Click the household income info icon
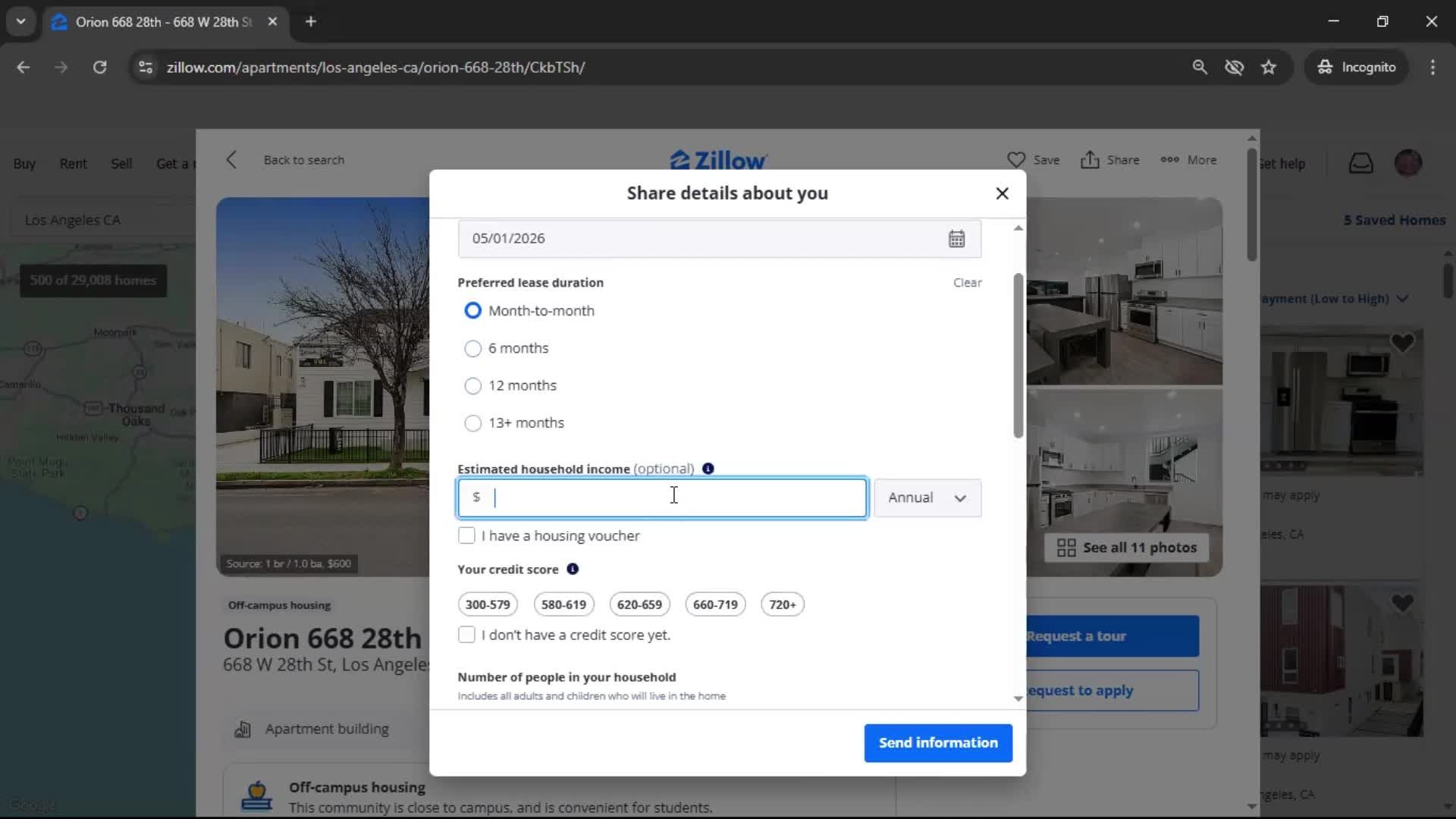Viewport: 1456px width, 819px height. (708, 469)
